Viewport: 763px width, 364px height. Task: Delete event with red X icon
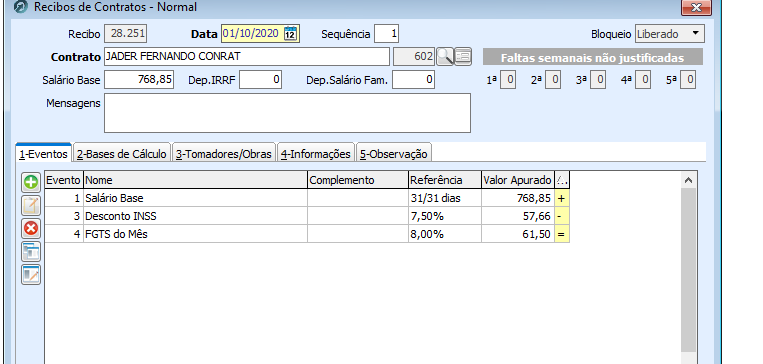tap(31, 228)
